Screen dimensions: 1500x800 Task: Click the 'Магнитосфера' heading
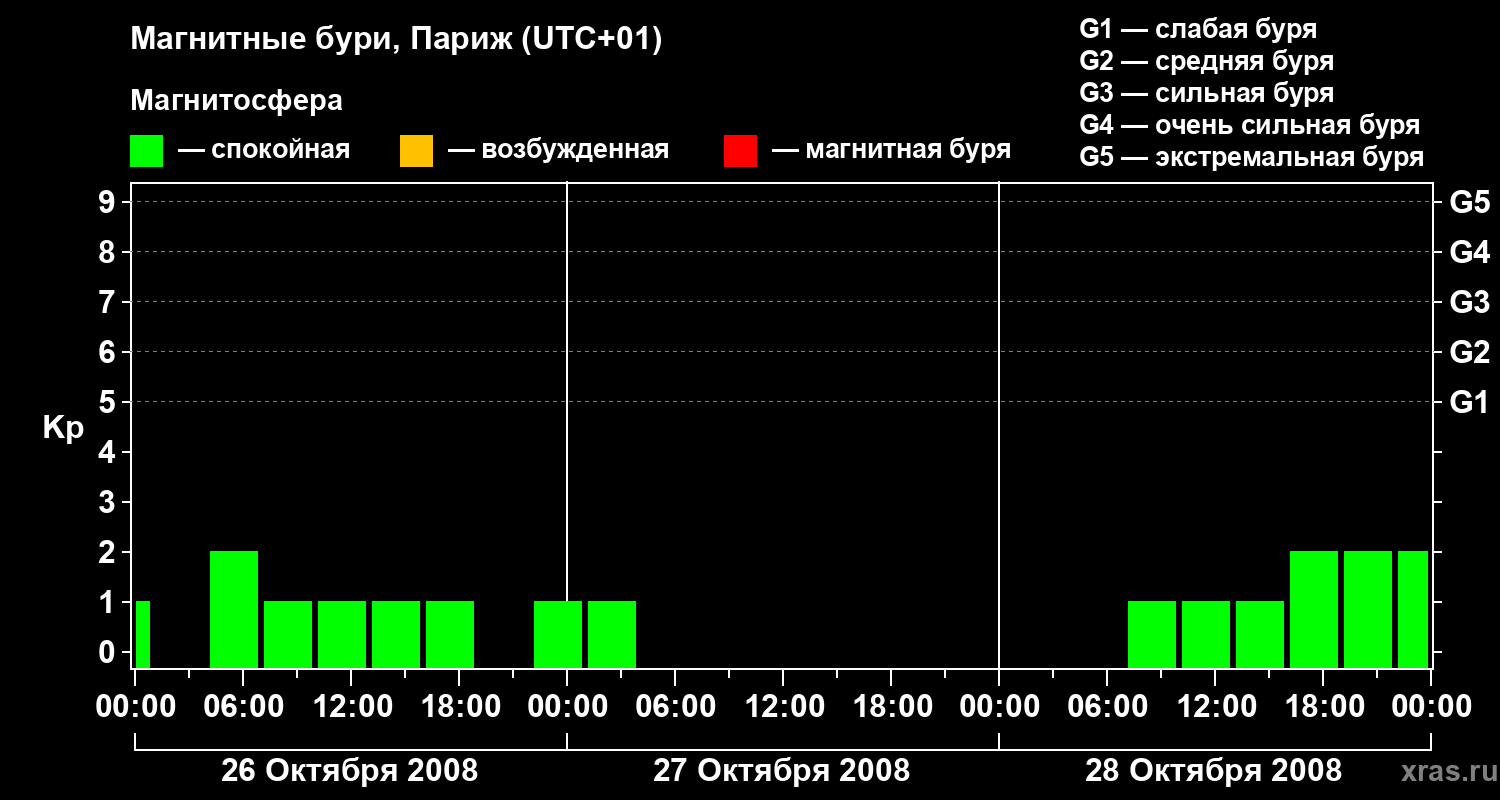point(236,101)
